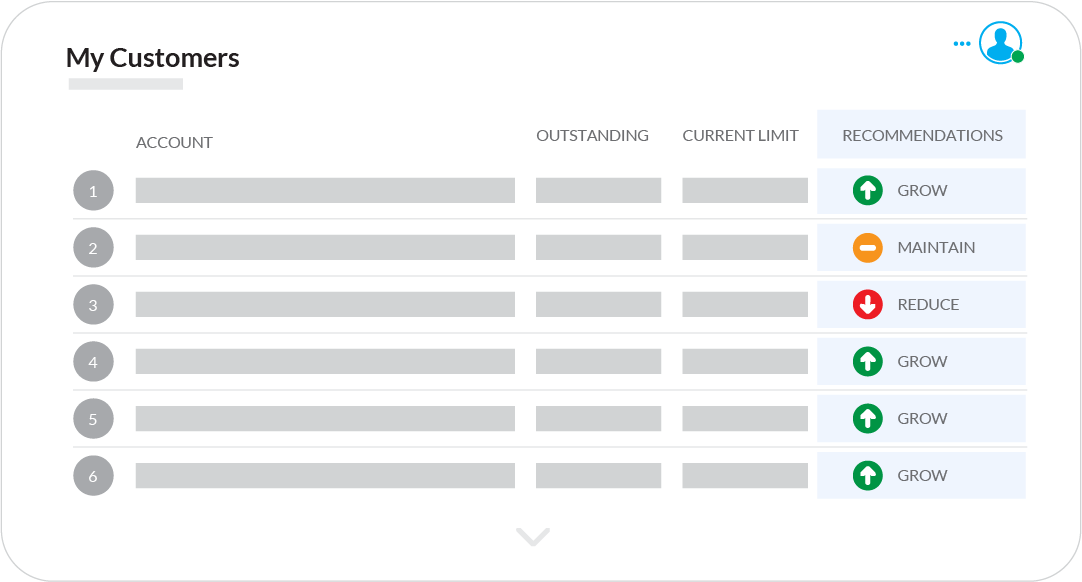
Task: Click the My Customers page title
Action: 153,58
